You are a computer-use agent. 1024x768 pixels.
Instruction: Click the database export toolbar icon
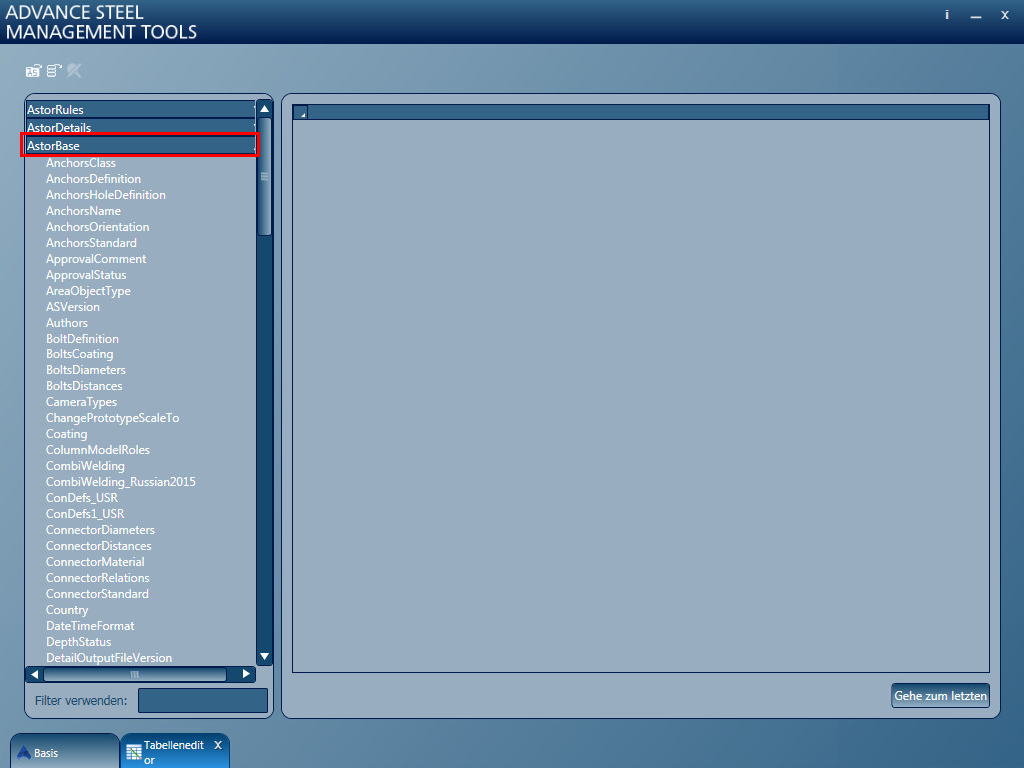pyautogui.click(x=54, y=71)
